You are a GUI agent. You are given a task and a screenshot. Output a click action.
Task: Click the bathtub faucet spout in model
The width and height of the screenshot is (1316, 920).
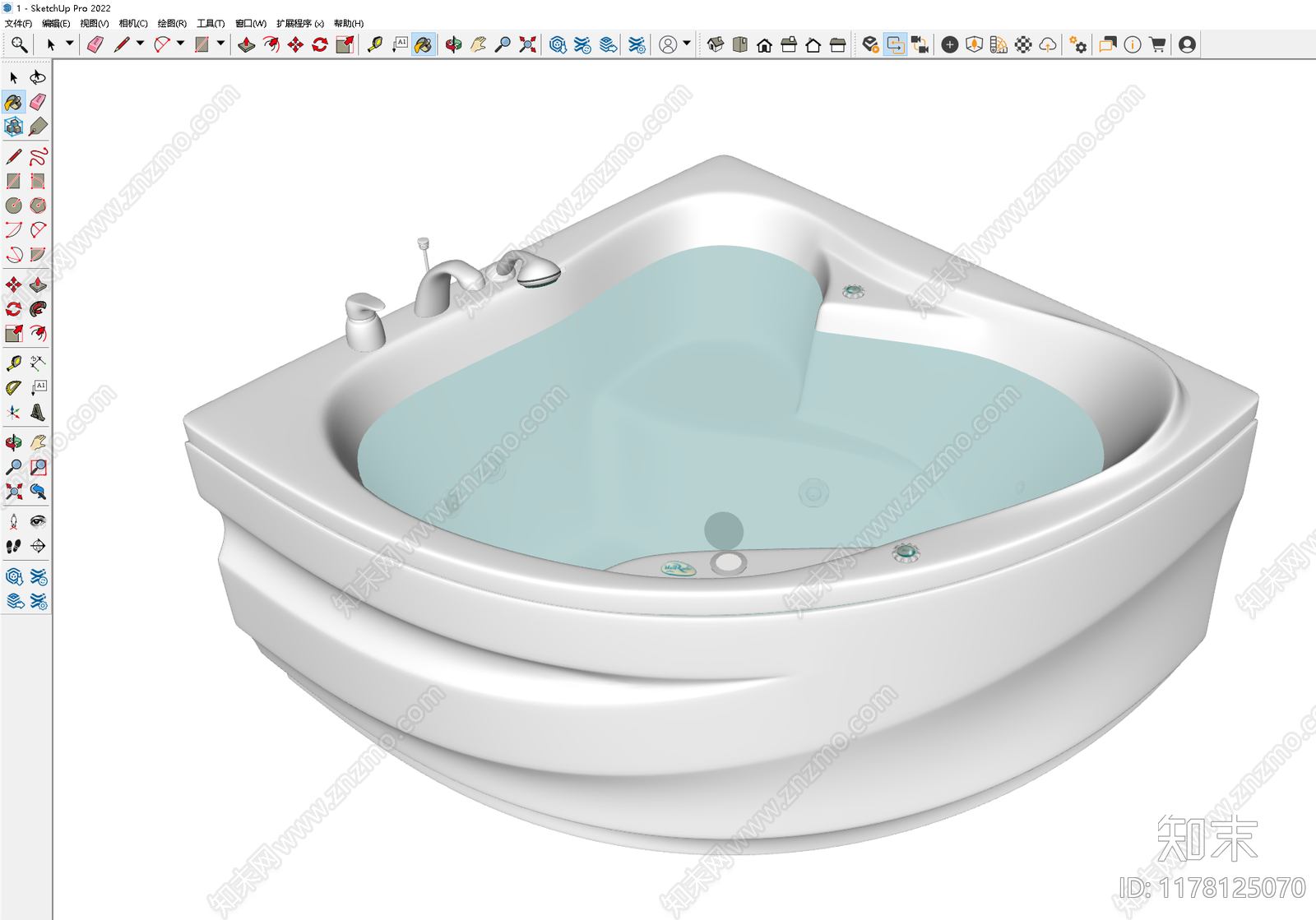click(x=447, y=287)
